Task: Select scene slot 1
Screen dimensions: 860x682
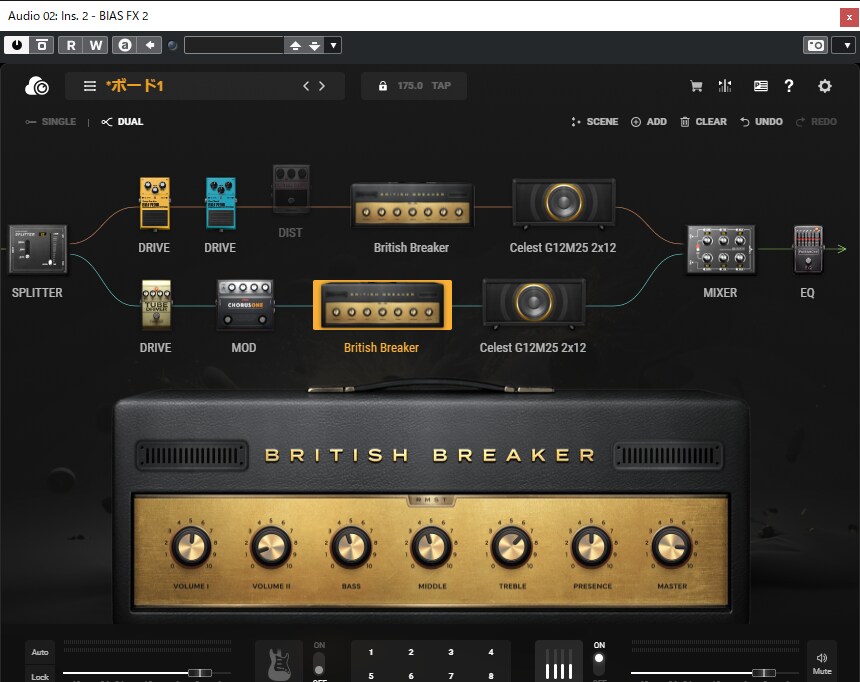Action: [x=371, y=652]
